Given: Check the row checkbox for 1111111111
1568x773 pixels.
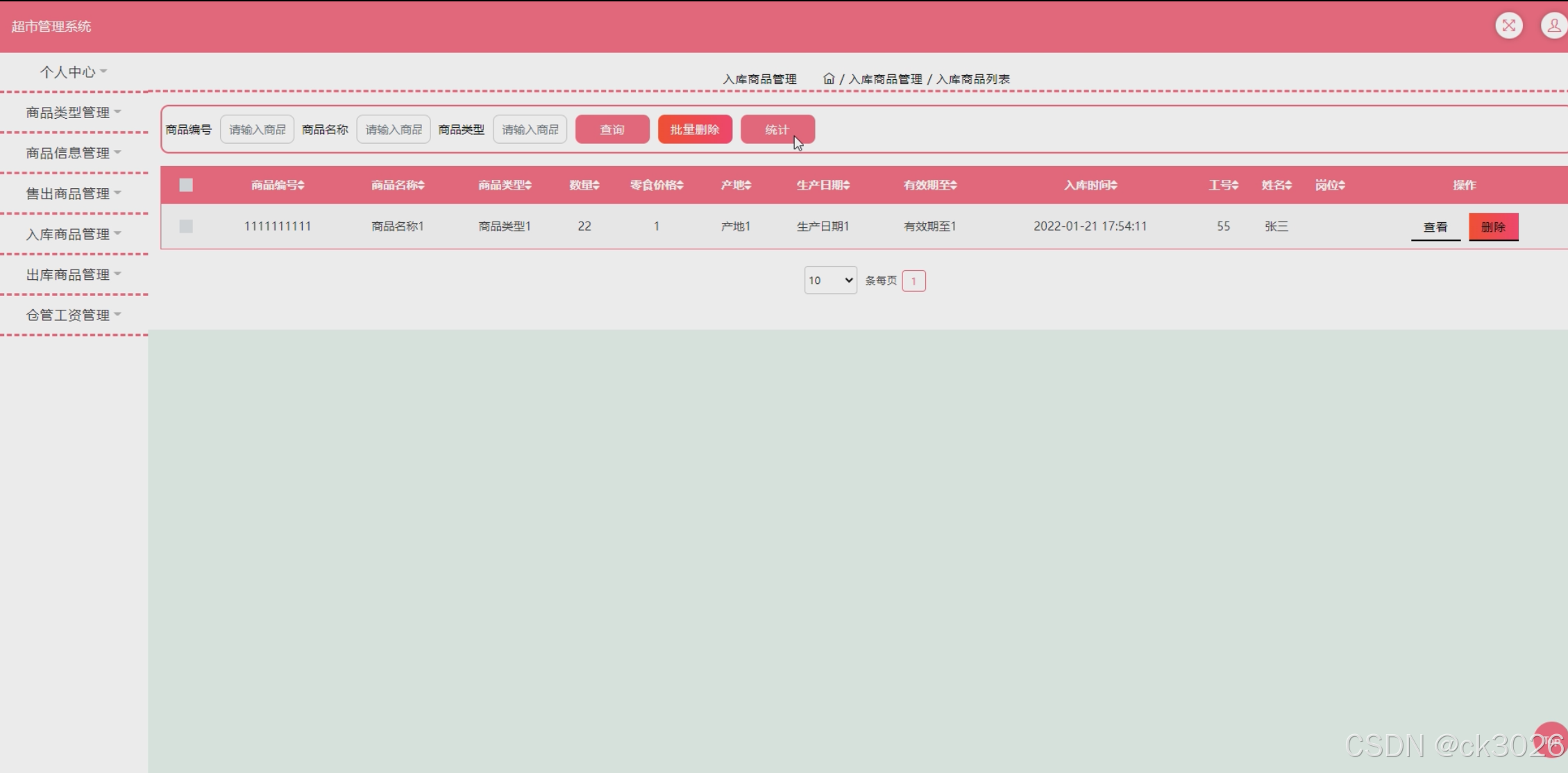Looking at the screenshot, I should pyautogui.click(x=185, y=226).
